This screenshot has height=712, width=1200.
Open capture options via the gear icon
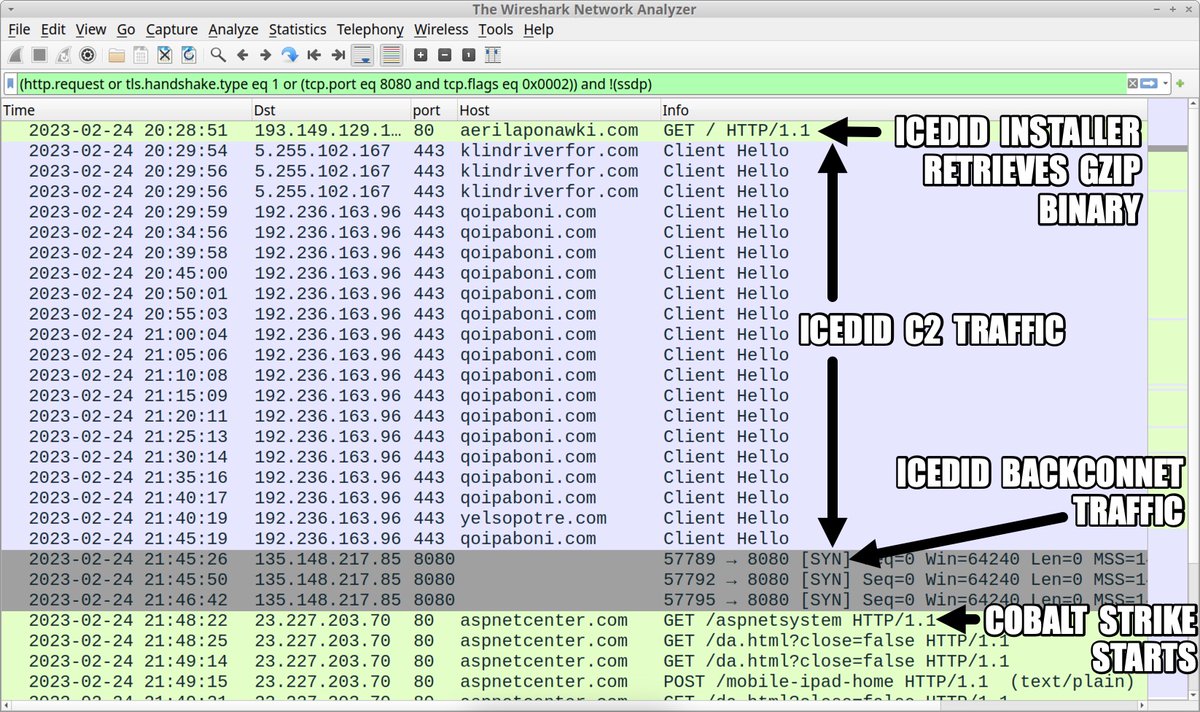click(86, 56)
